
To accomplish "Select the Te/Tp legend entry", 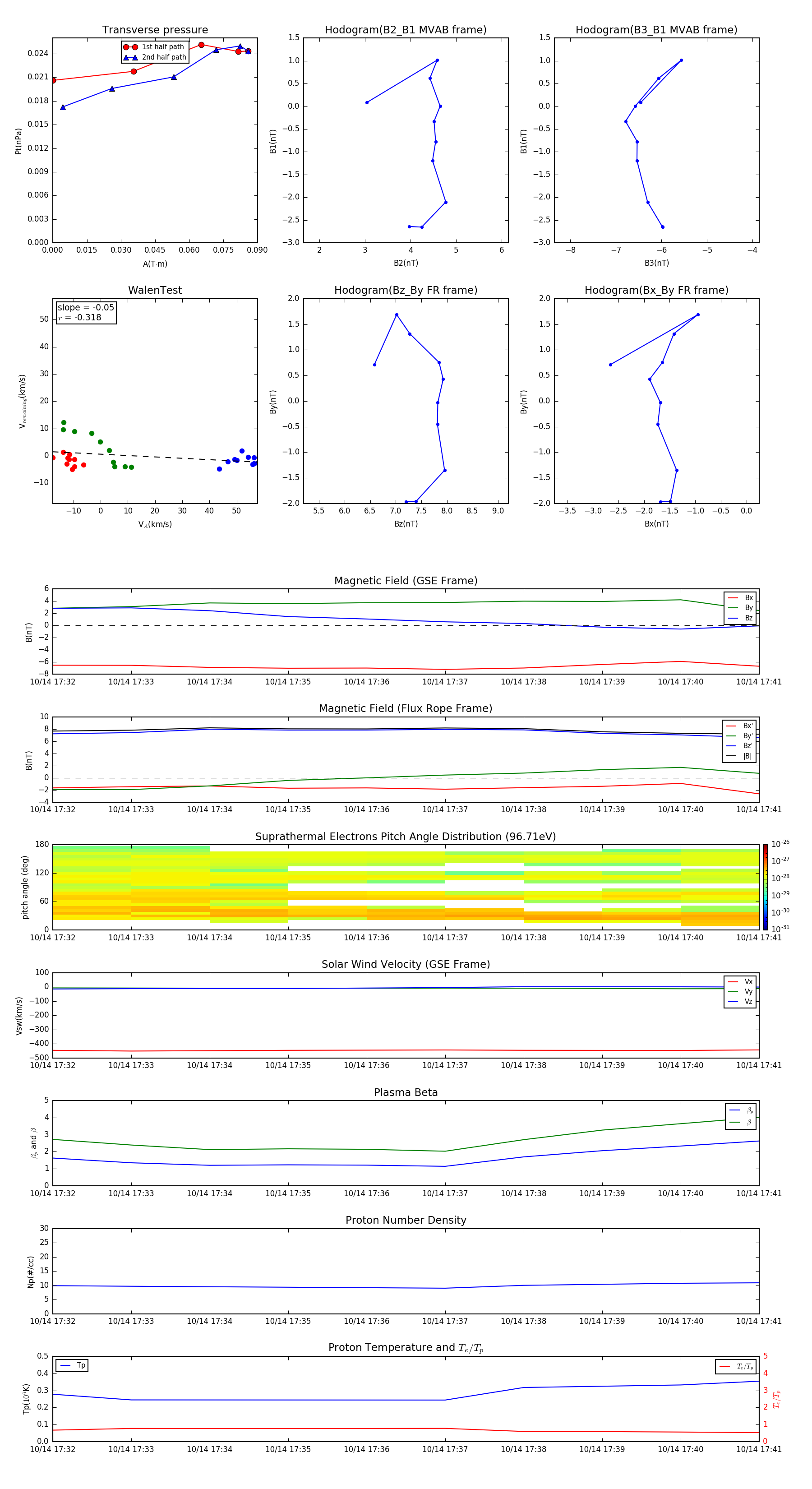I will [x=736, y=1366].
